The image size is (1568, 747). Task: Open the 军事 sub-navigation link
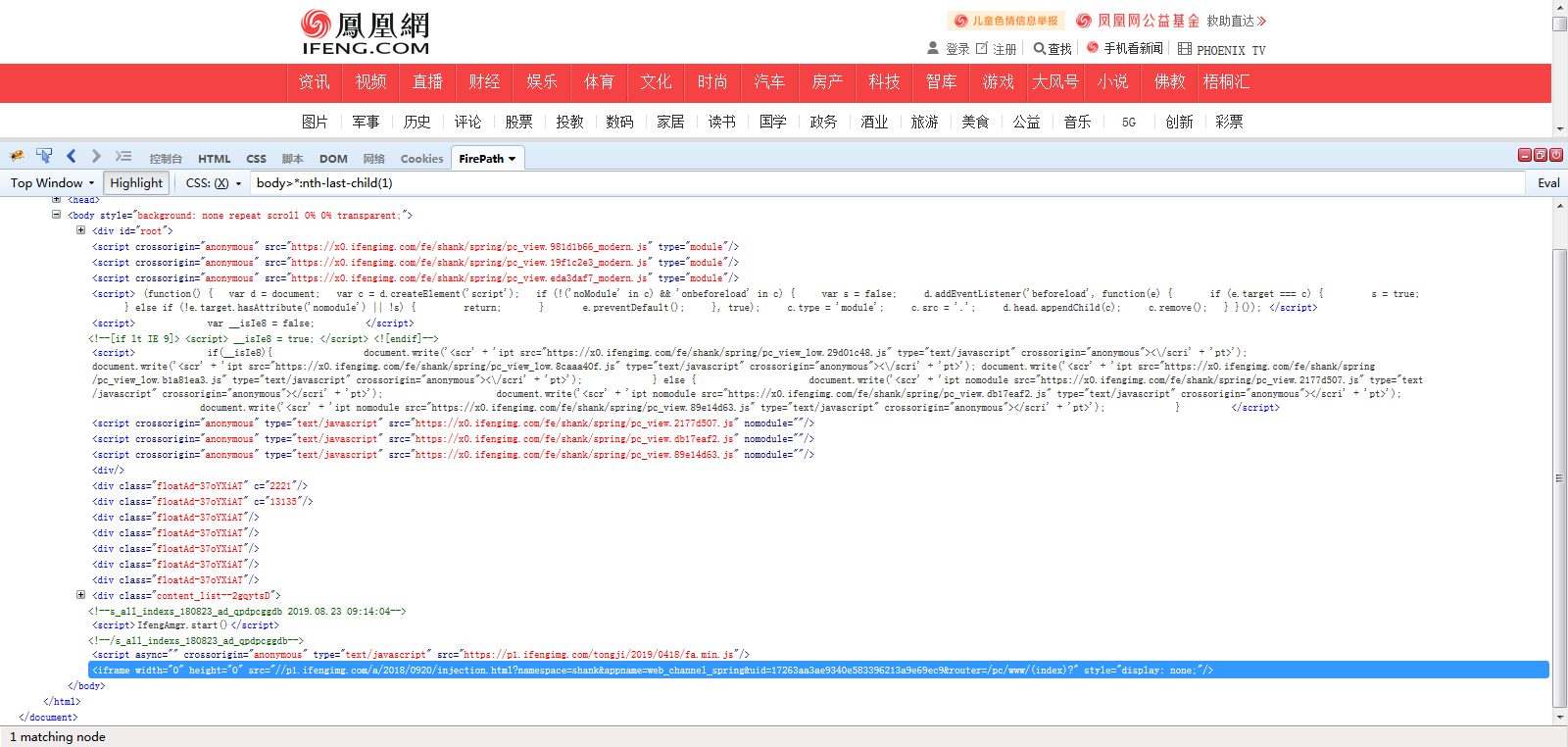[366, 122]
